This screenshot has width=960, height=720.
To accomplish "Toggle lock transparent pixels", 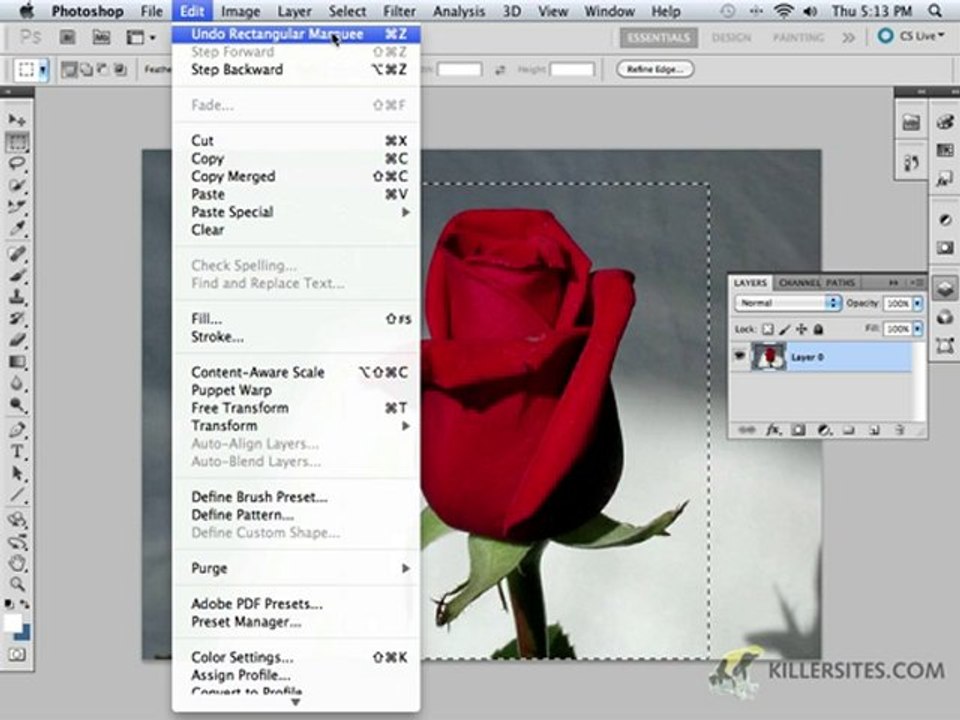I will (767, 329).
